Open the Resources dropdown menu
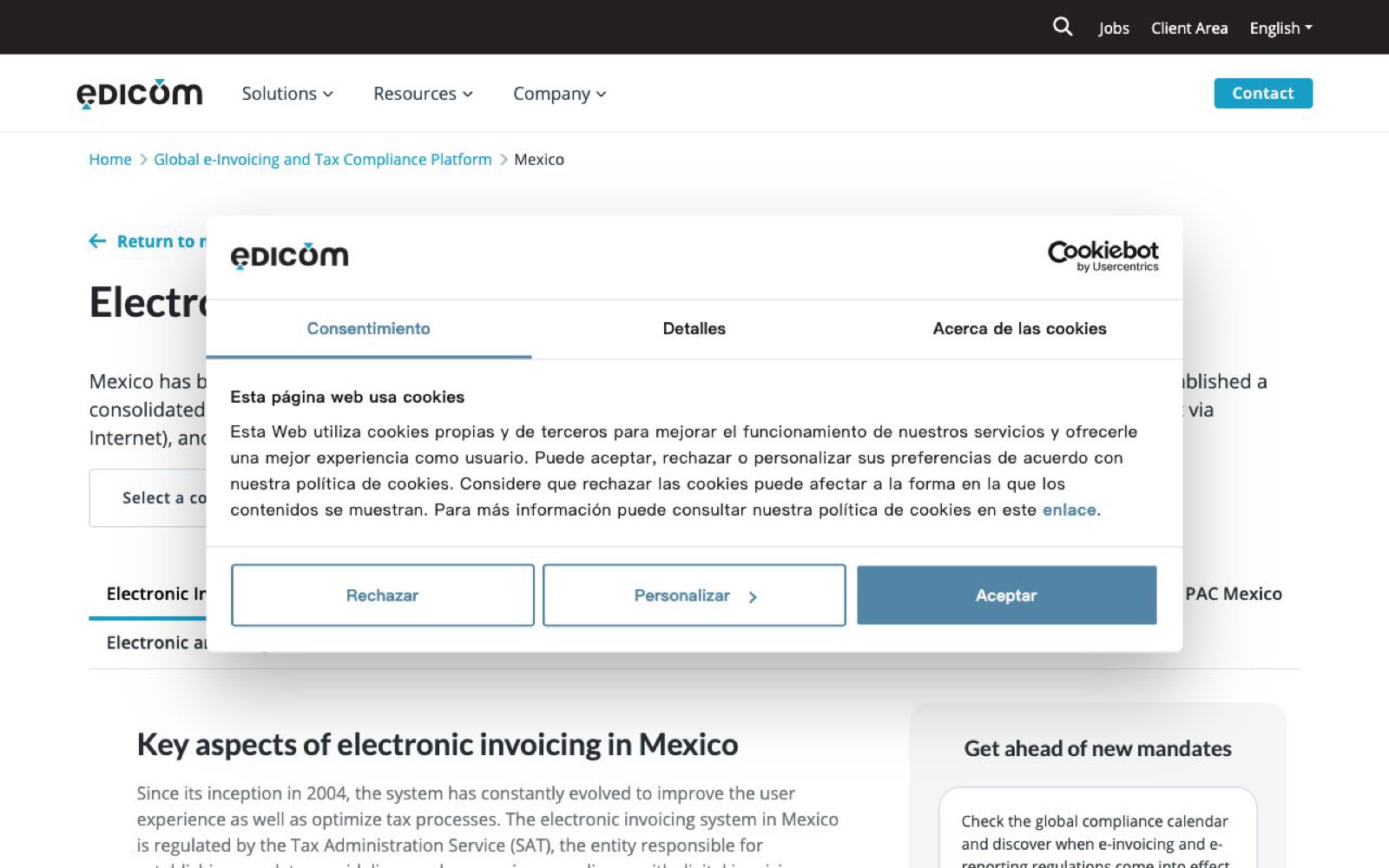1389x868 pixels. [x=423, y=94]
